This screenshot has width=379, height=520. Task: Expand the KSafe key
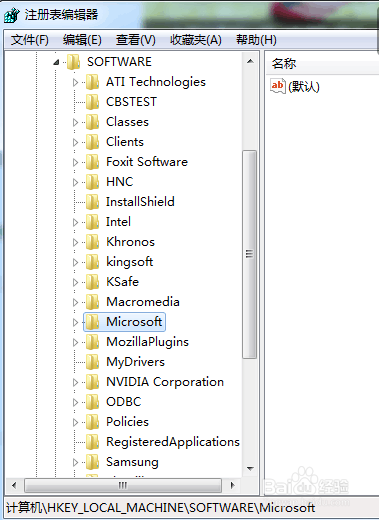[x=75, y=282]
